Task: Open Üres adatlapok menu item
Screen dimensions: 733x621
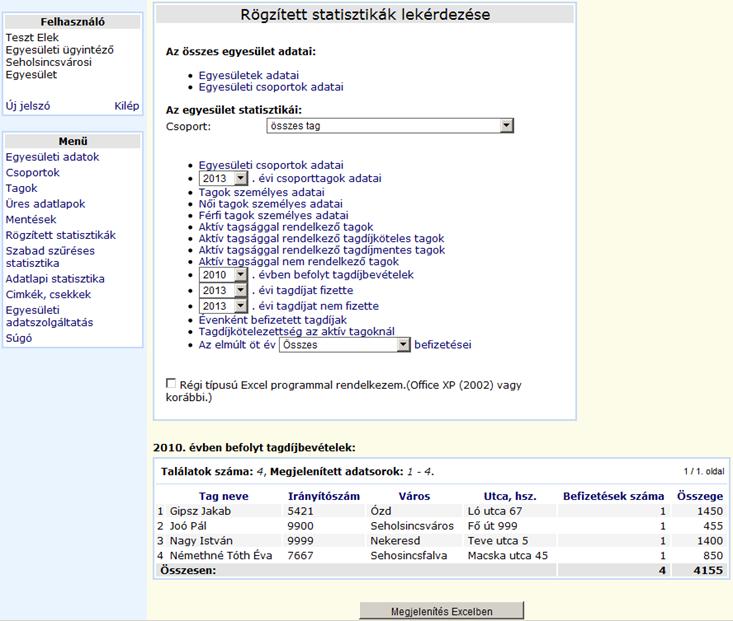Action: click(x=45, y=204)
